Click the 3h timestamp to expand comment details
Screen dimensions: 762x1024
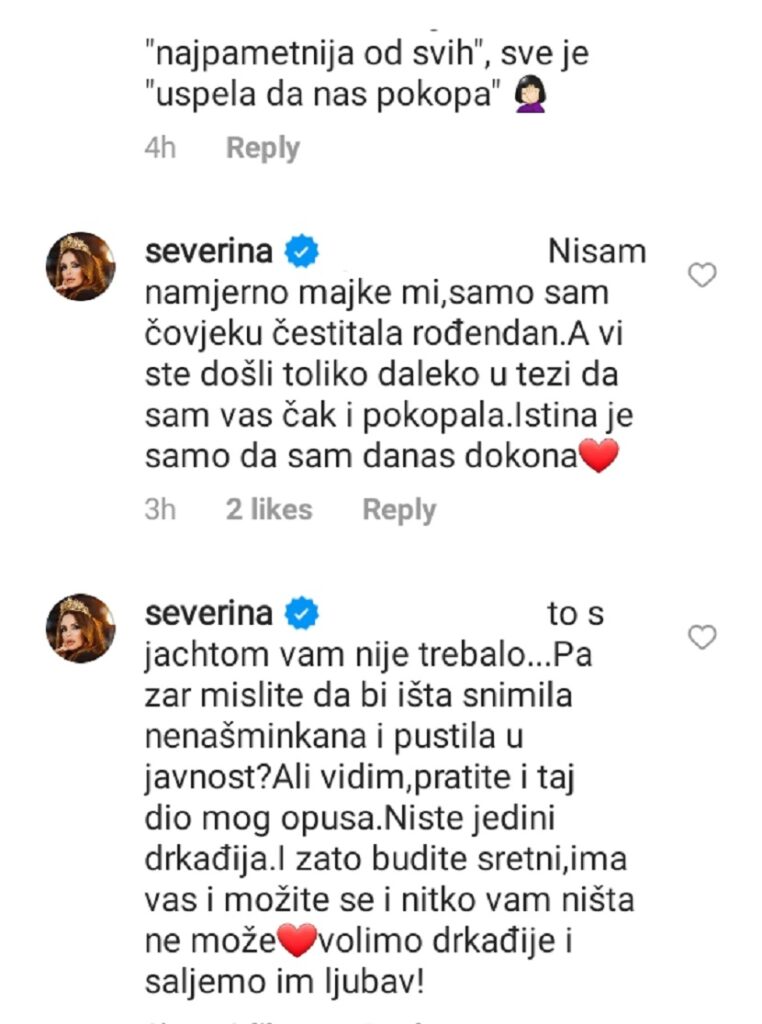[x=162, y=509]
